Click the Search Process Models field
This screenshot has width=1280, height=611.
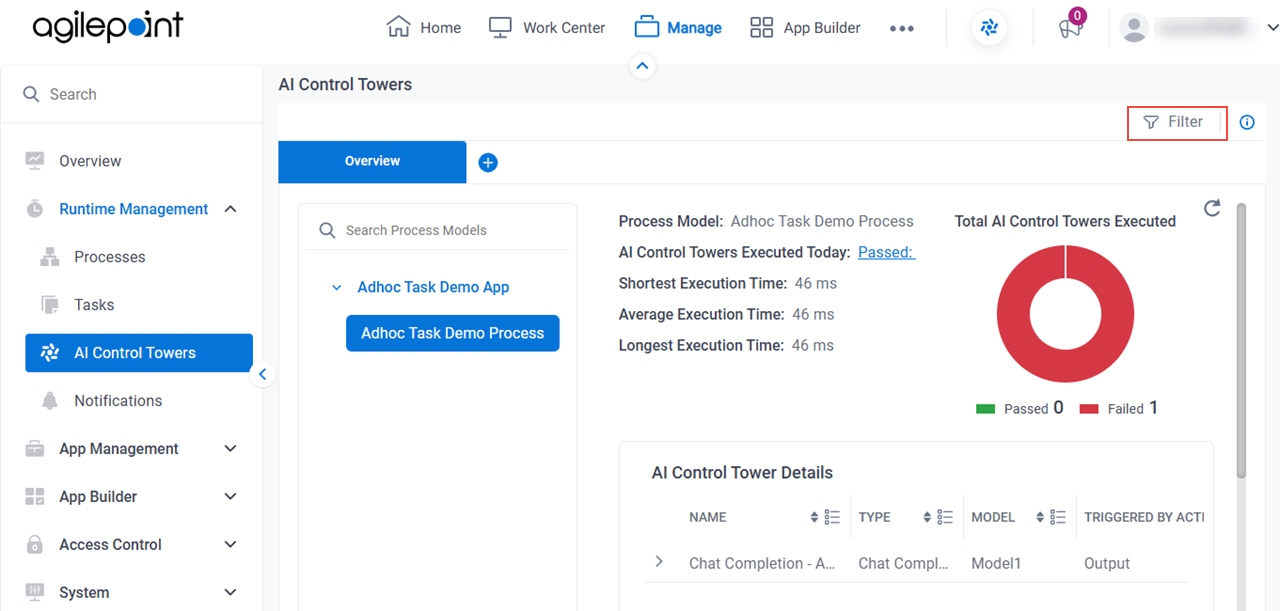point(438,230)
